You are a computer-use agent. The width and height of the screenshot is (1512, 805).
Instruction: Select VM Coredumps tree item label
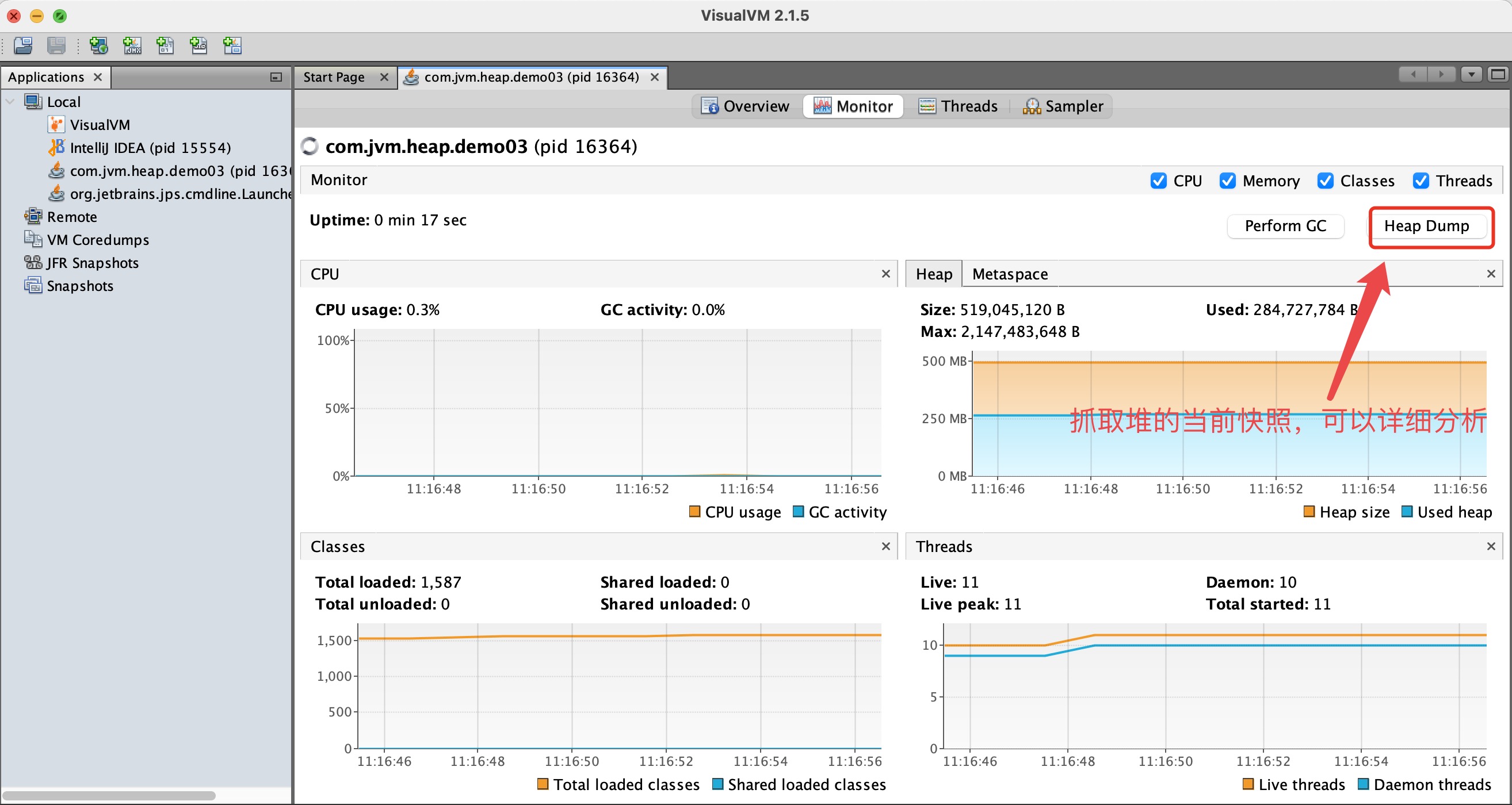point(98,240)
